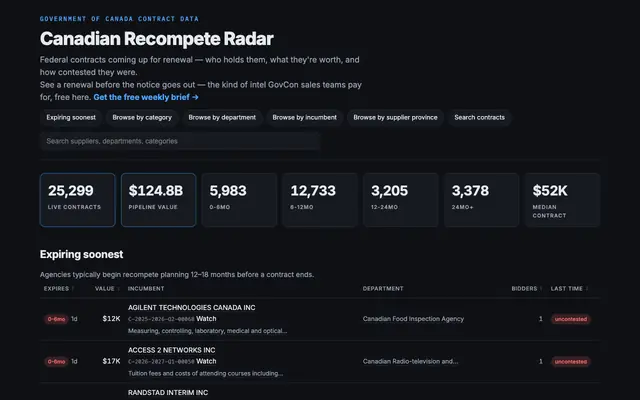Sort the table by Expires column
The image size is (640, 400).
coord(59,289)
